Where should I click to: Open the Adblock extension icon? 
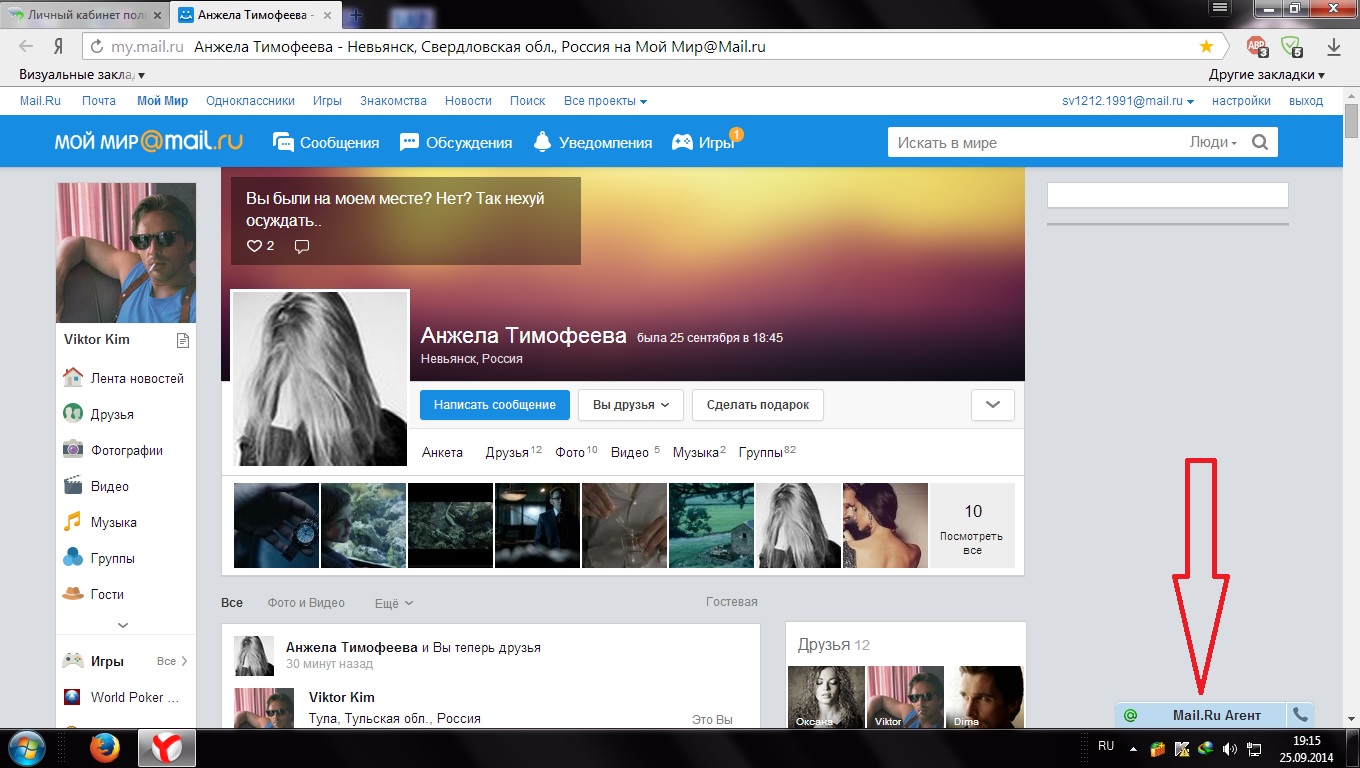point(1258,46)
